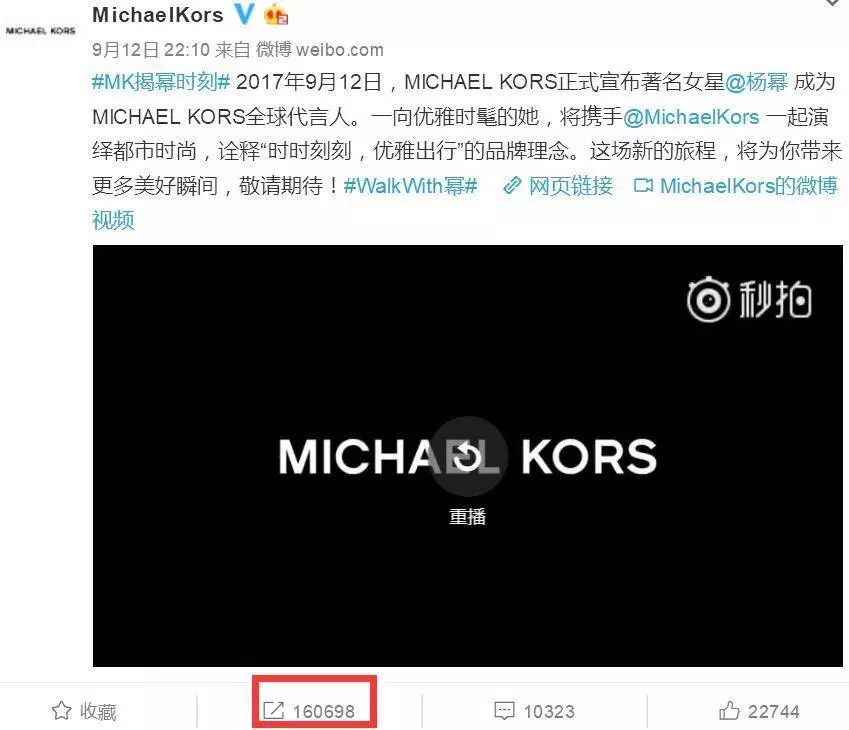Click the orange member crown badge

276,15
